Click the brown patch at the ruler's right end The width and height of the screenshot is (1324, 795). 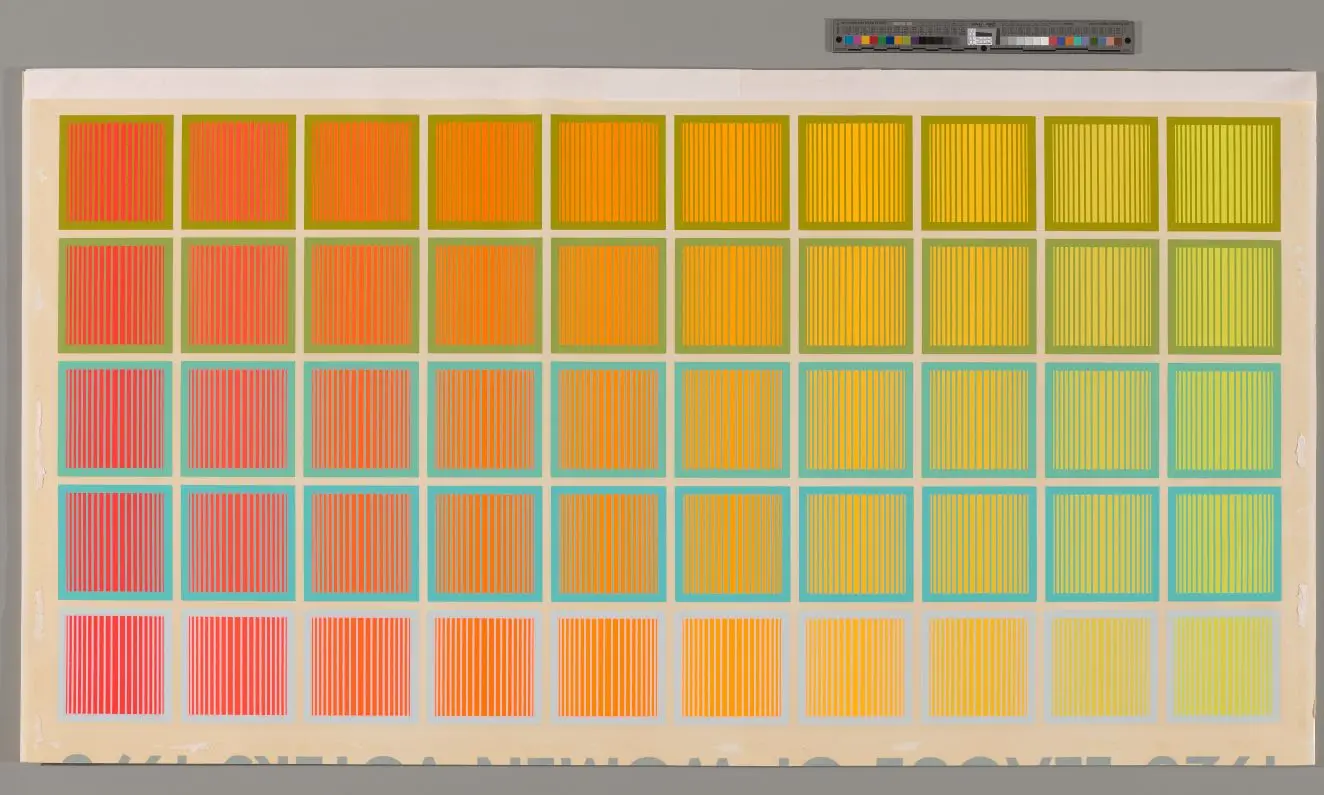pos(1118,41)
